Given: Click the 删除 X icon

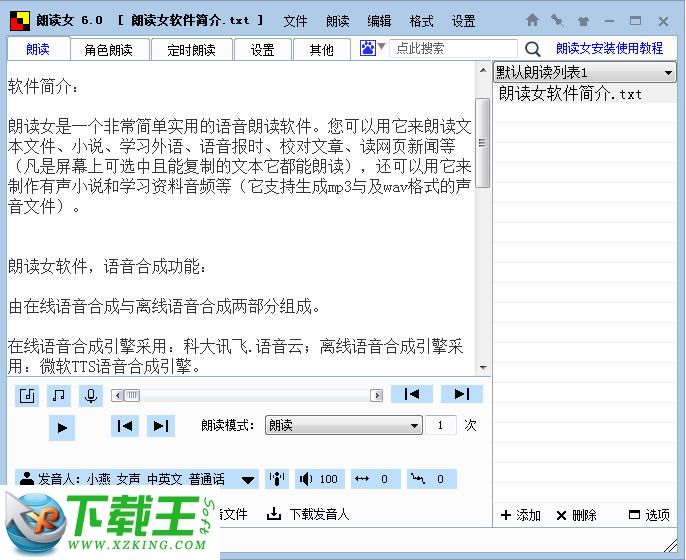Looking at the screenshot, I should click(561, 516).
